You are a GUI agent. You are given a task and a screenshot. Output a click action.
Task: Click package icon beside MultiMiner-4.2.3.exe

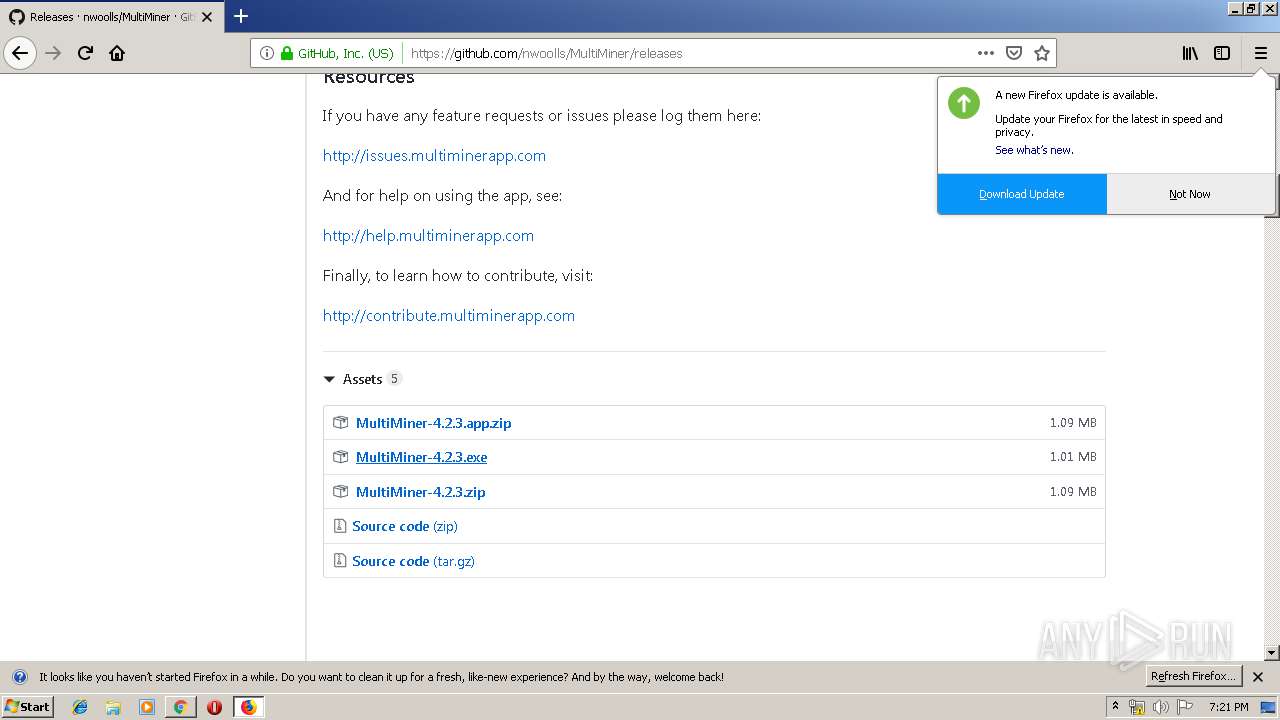[340, 457]
